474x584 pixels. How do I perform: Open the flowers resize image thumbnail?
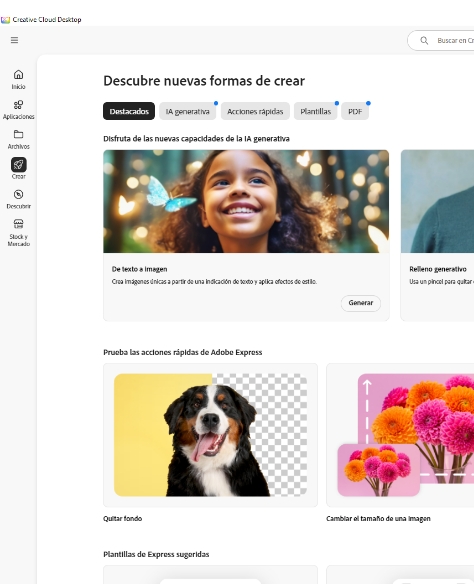click(x=405, y=435)
